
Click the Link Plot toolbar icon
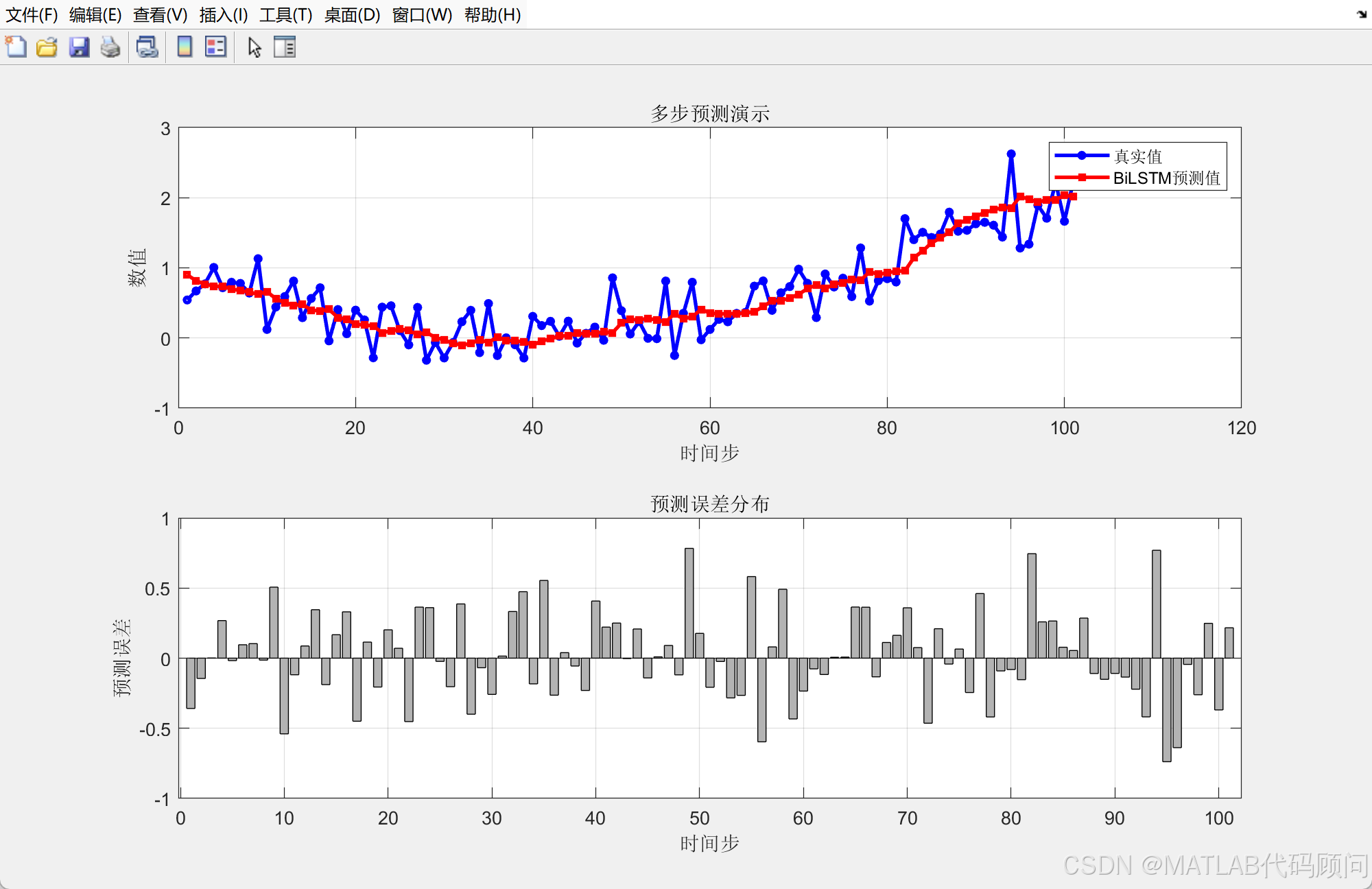[147, 47]
